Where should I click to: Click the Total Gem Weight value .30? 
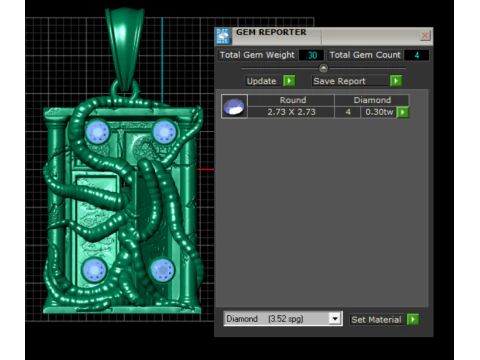[312, 55]
